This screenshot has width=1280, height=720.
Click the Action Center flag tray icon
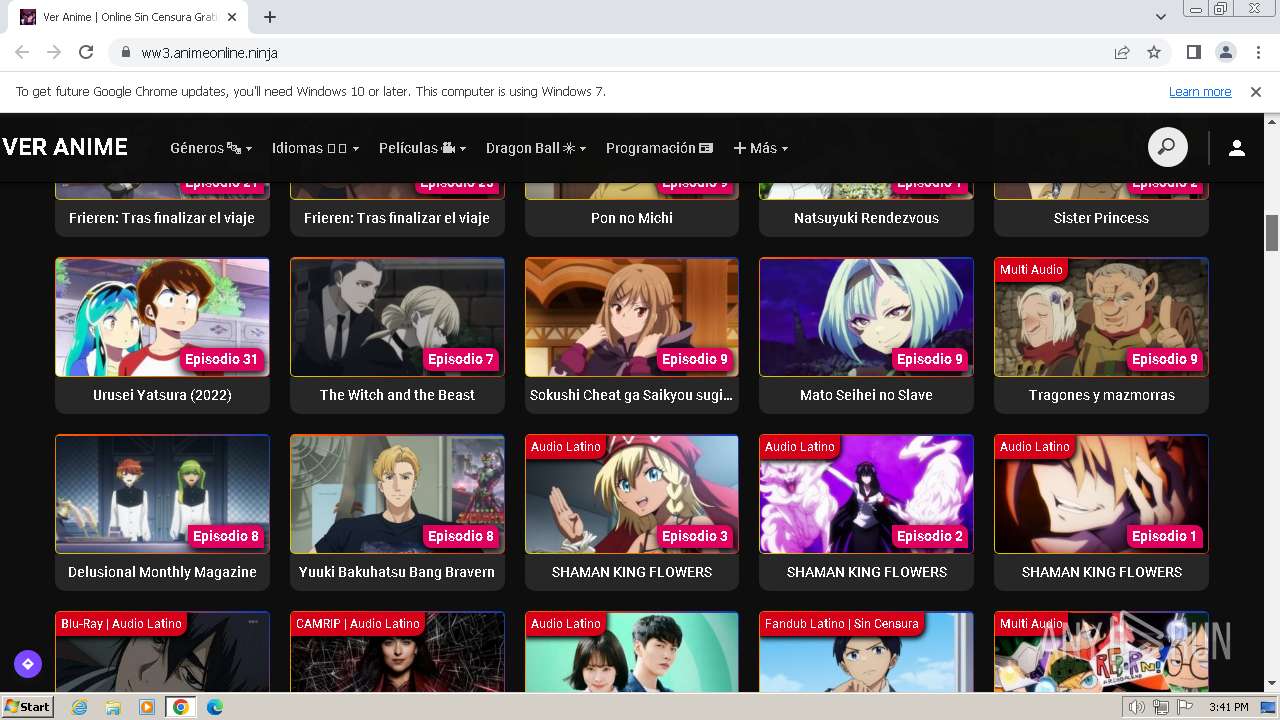point(1185,707)
